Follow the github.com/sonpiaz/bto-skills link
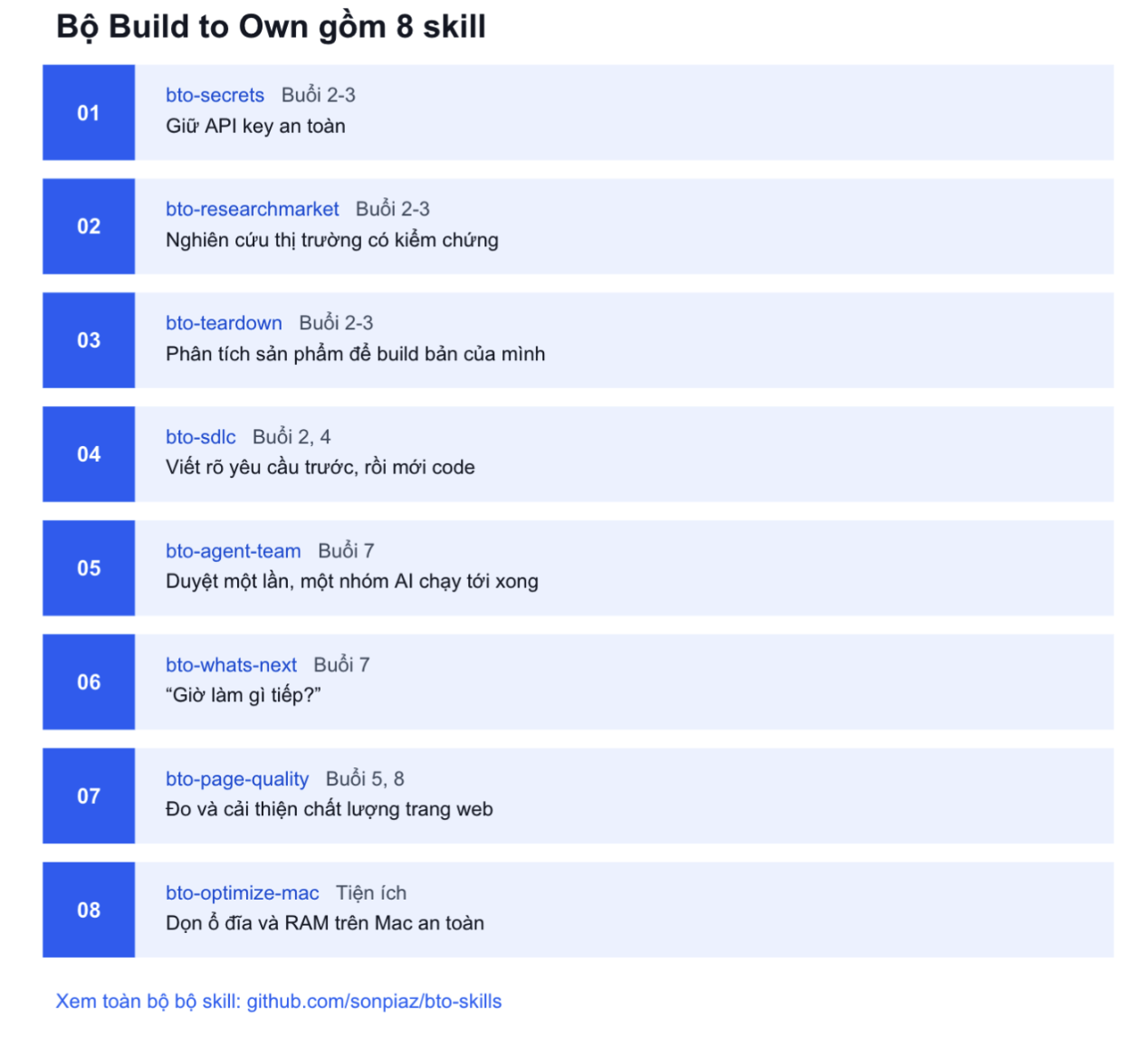 (x=374, y=1001)
